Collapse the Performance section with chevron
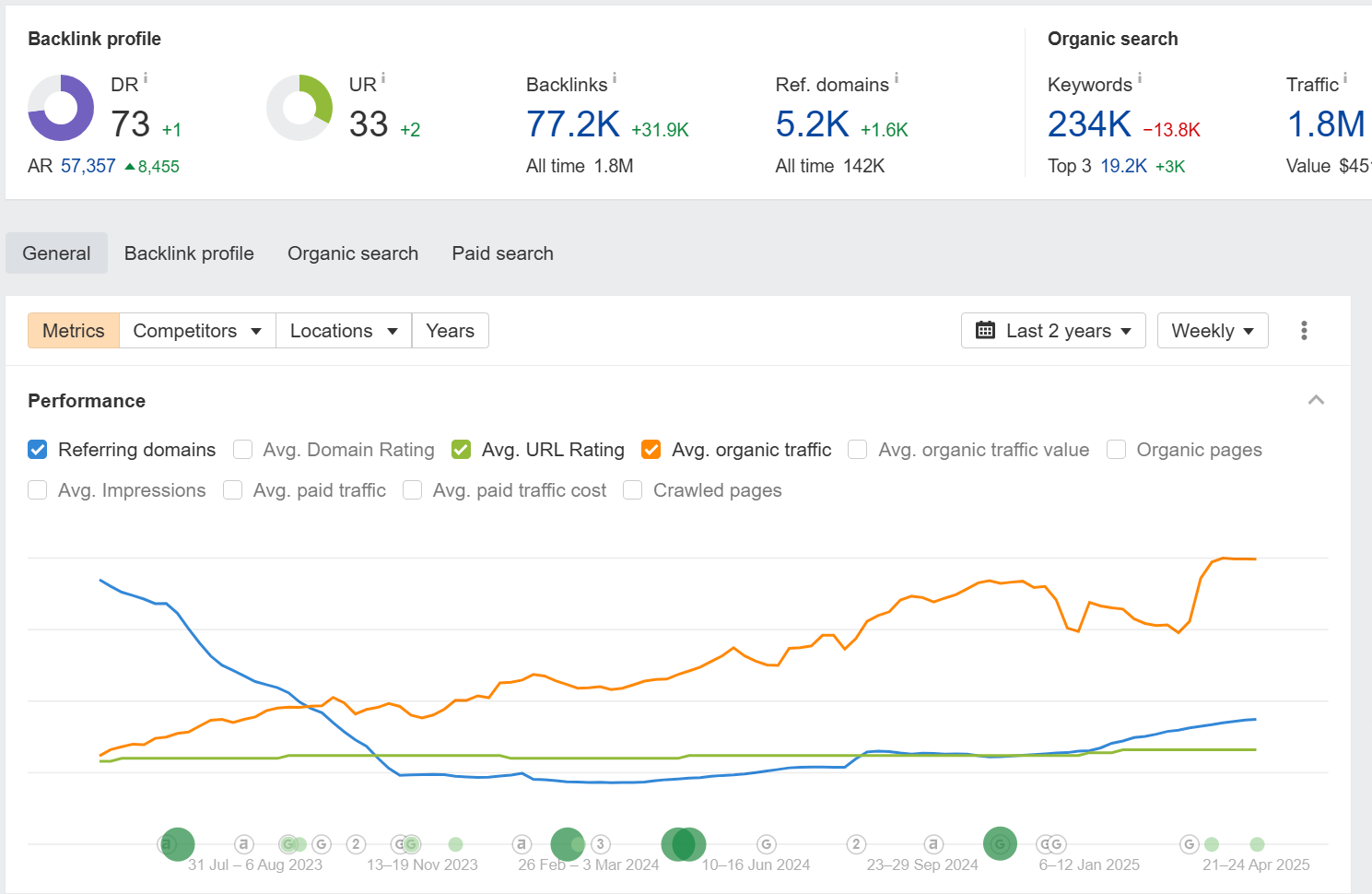The width and height of the screenshot is (1372, 894). pyautogui.click(x=1316, y=400)
